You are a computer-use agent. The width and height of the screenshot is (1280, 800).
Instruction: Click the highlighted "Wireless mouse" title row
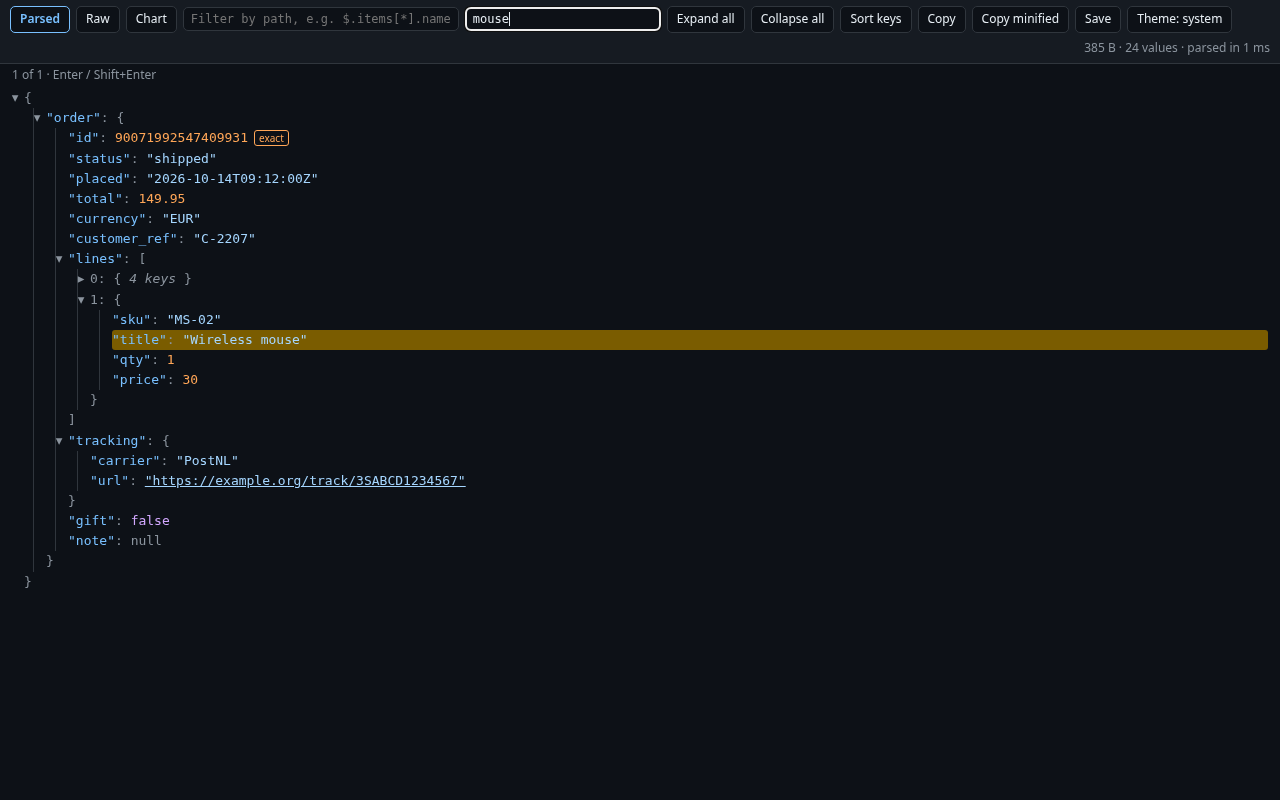(x=690, y=340)
